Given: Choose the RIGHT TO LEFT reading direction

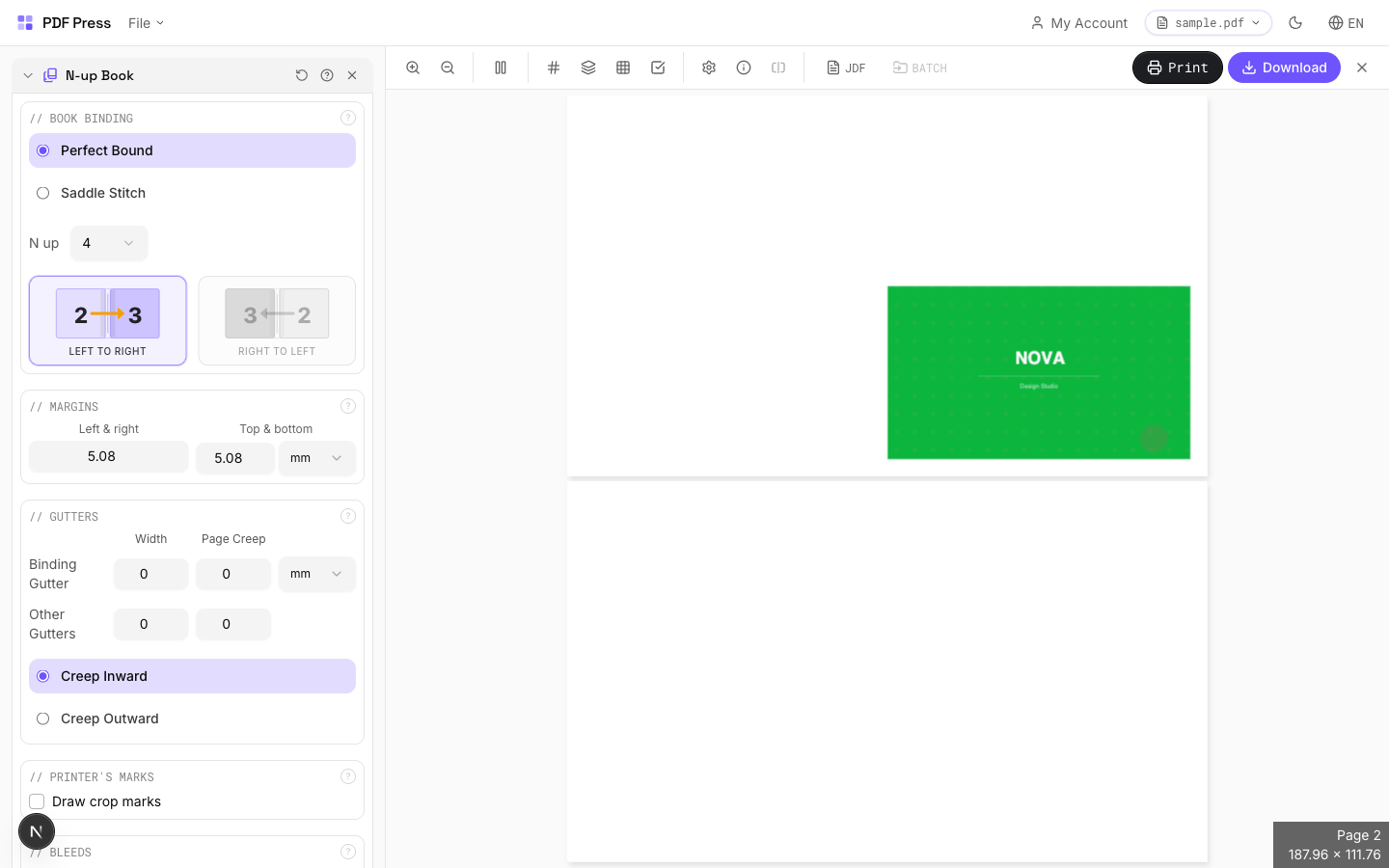Looking at the screenshot, I should [277, 321].
